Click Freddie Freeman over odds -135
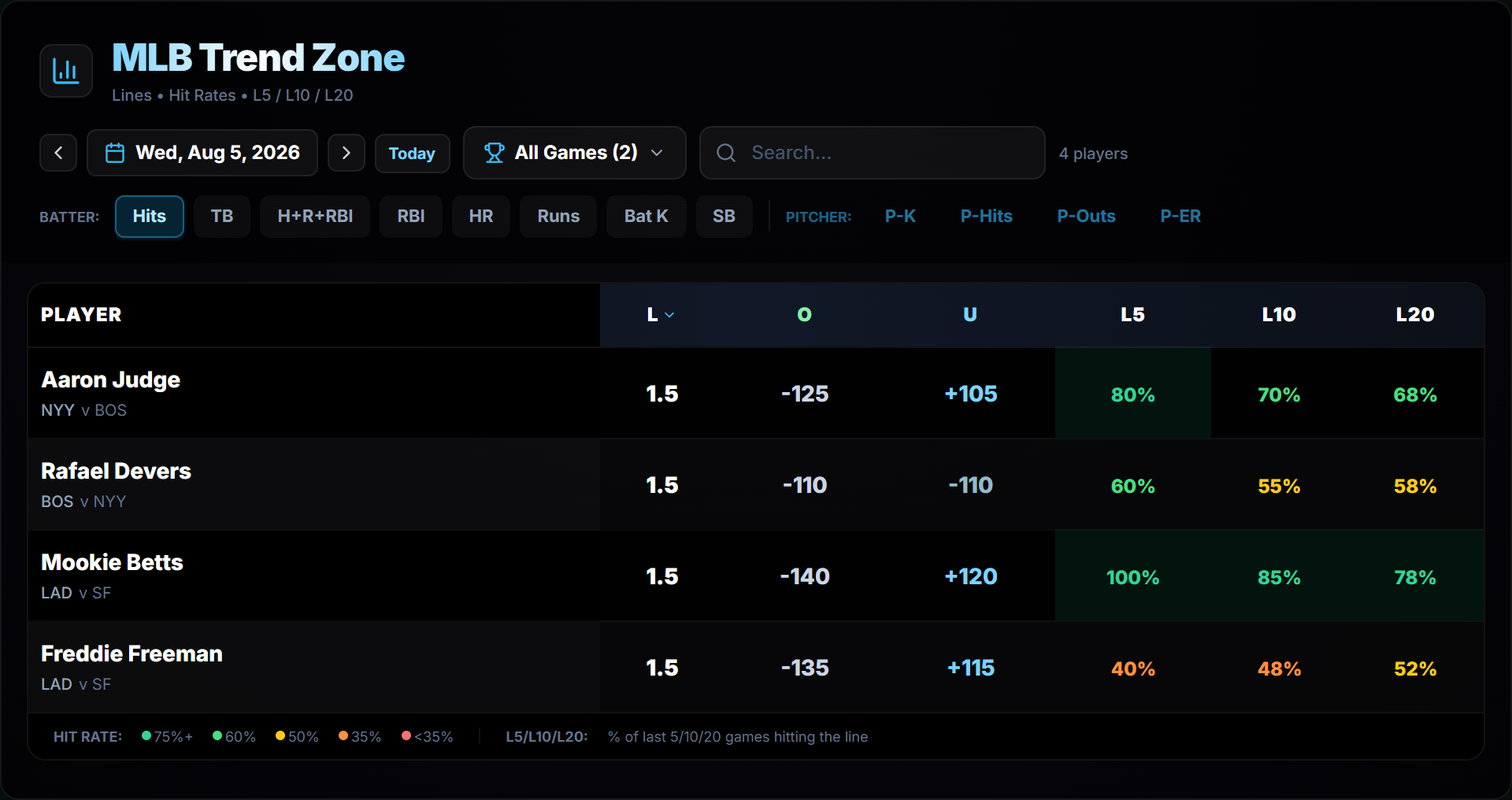Image resolution: width=1512 pixels, height=800 pixels. (x=805, y=668)
